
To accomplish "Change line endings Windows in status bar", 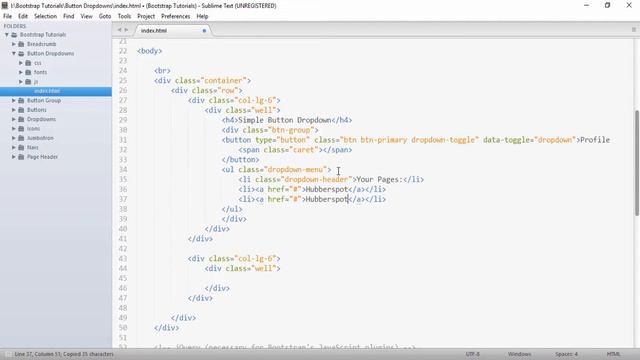I will pyautogui.click(x=519, y=354).
